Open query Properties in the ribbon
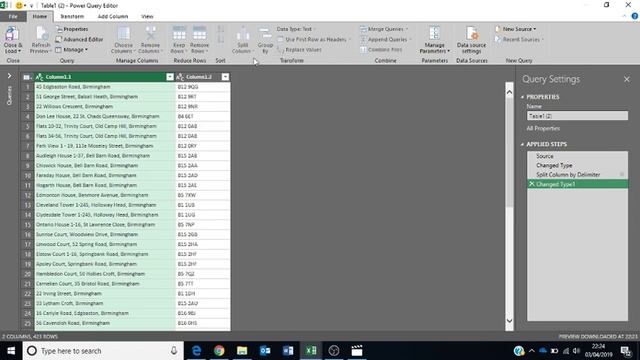 tap(72, 29)
